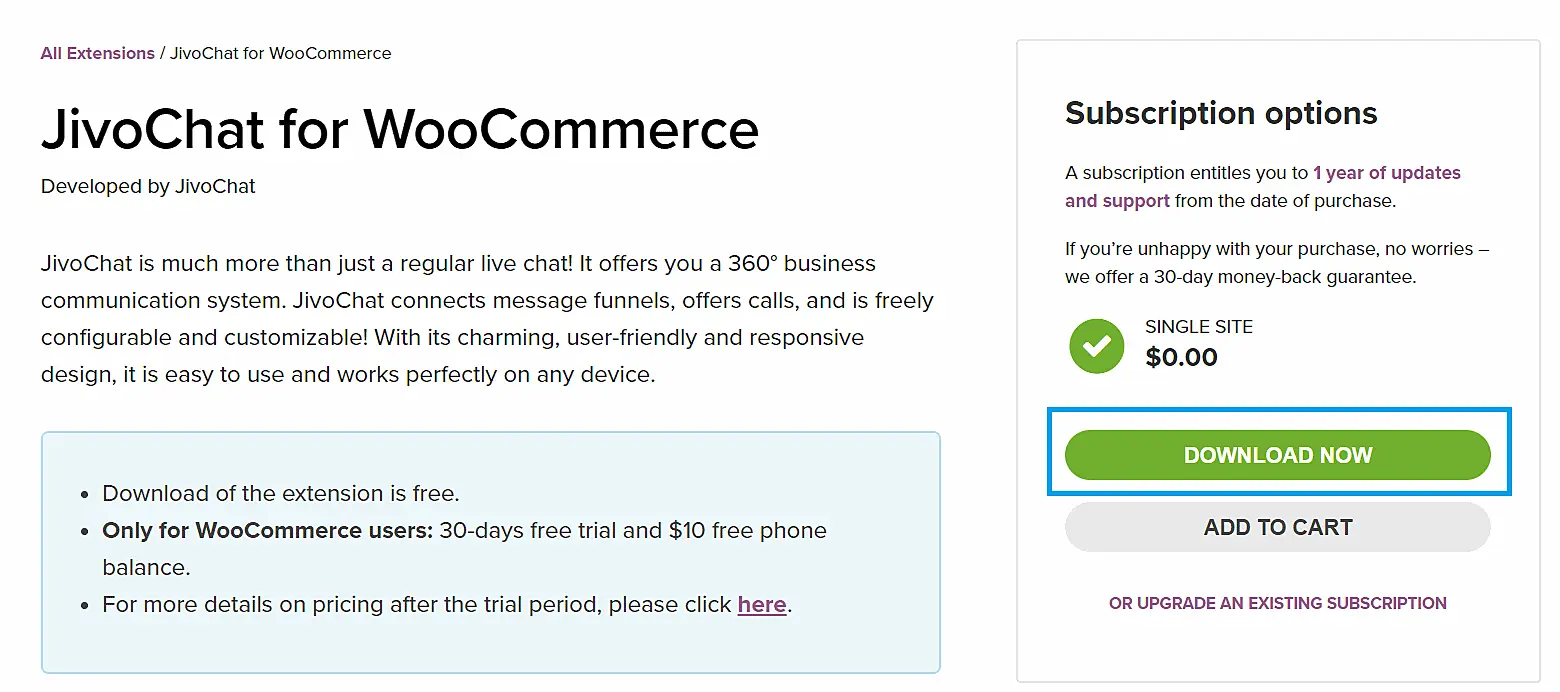The height and width of the screenshot is (692, 1560).
Task: Open the All Extensions breadcrumb link
Action: tap(97, 53)
